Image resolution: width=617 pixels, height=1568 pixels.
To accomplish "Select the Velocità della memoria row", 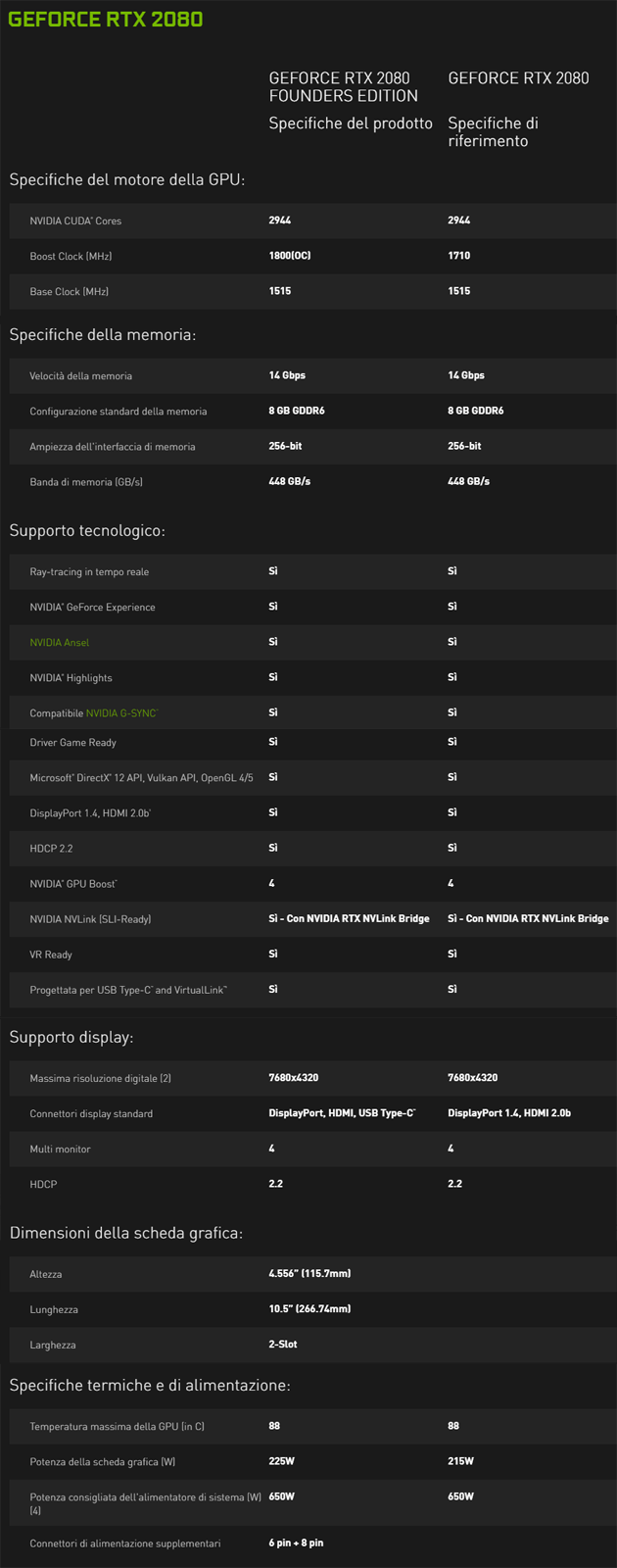I will point(80,376).
